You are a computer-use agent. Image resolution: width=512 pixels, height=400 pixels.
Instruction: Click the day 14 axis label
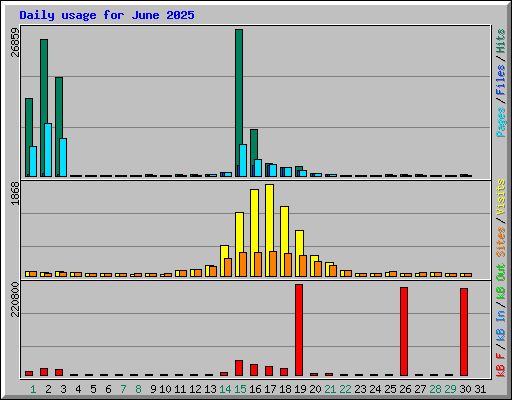225,389
